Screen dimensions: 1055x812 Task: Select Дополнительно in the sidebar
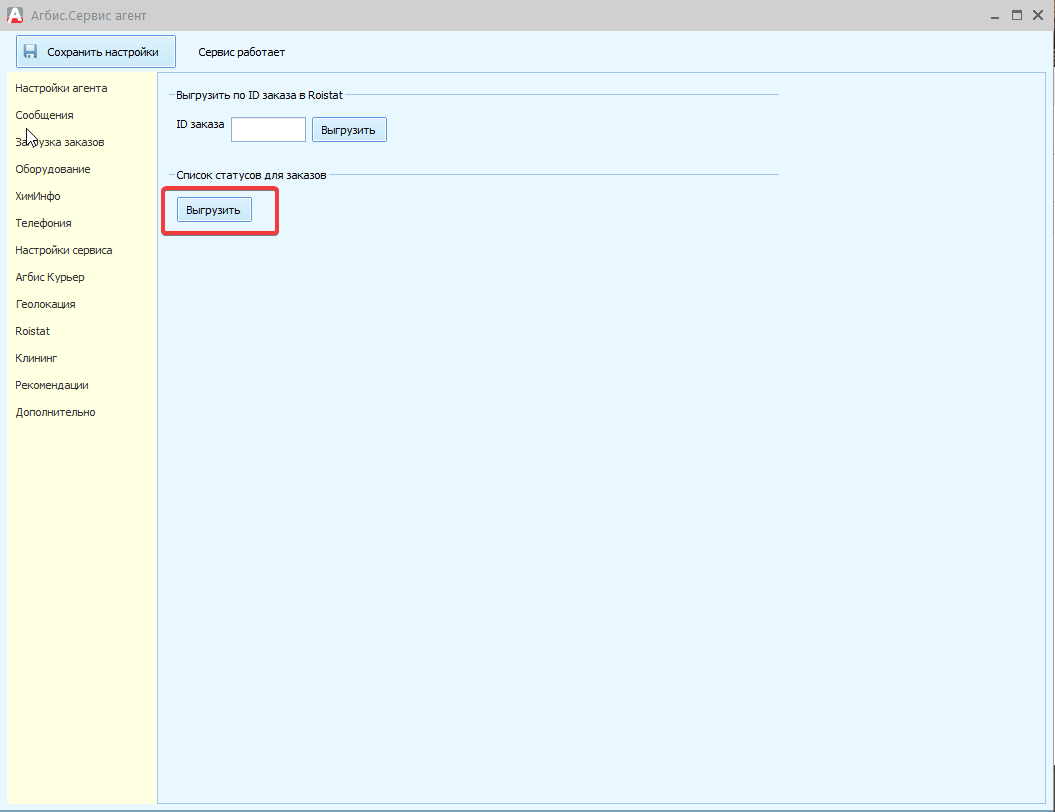(55, 412)
